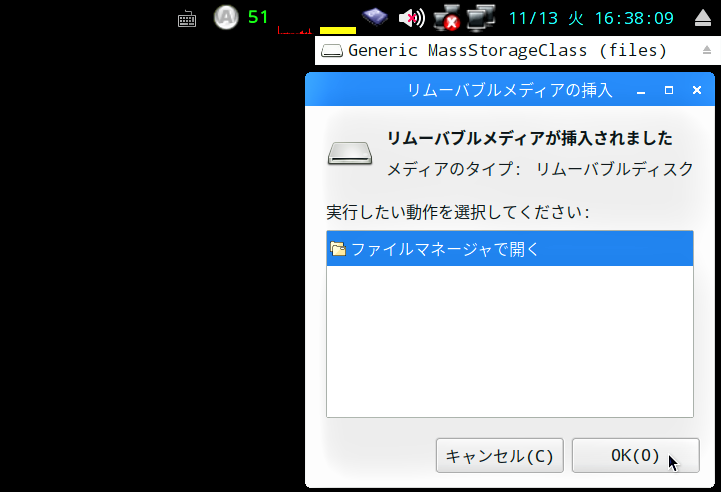Viewport: 721px width, 492px height.
Task: Eject the Generic MassStorageClass device
Action: tap(707, 50)
